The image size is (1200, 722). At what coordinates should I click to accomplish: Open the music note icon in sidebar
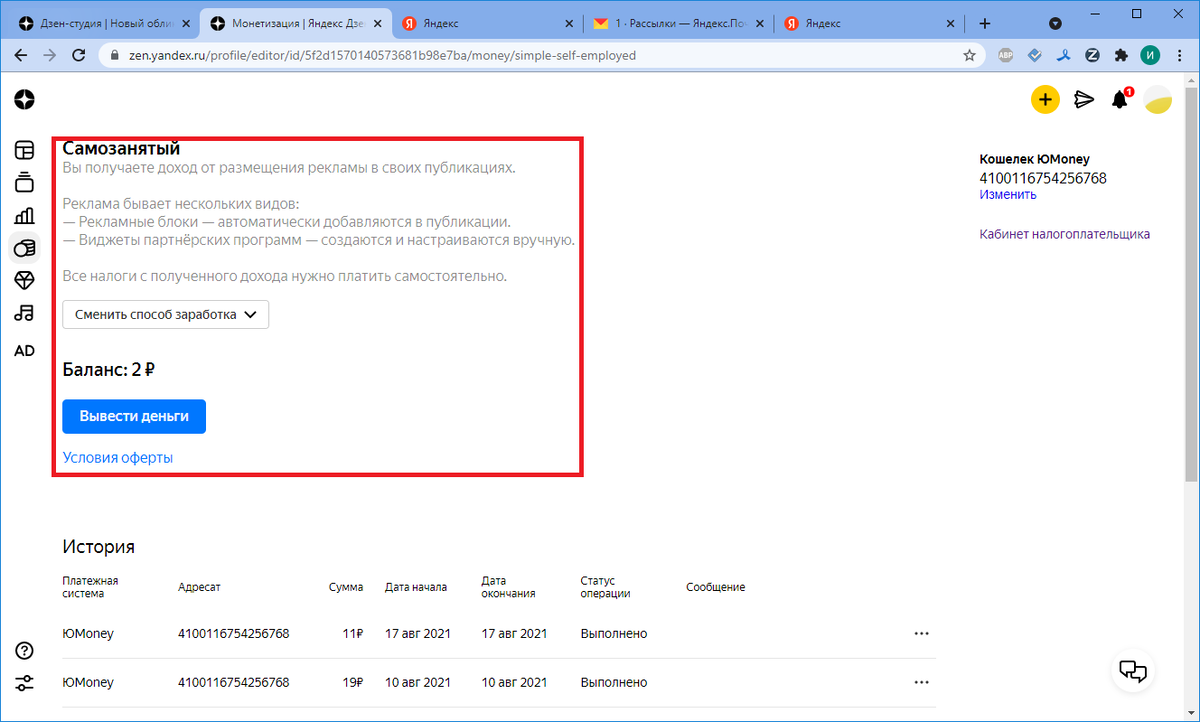click(24, 313)
